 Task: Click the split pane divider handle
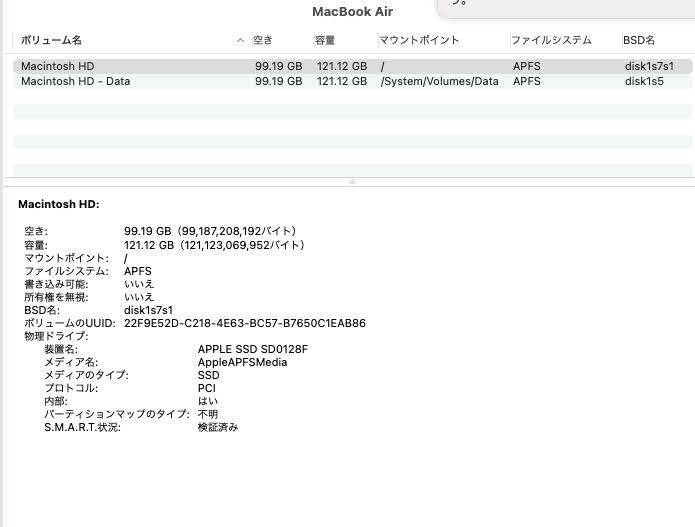(x=351, y=182)
